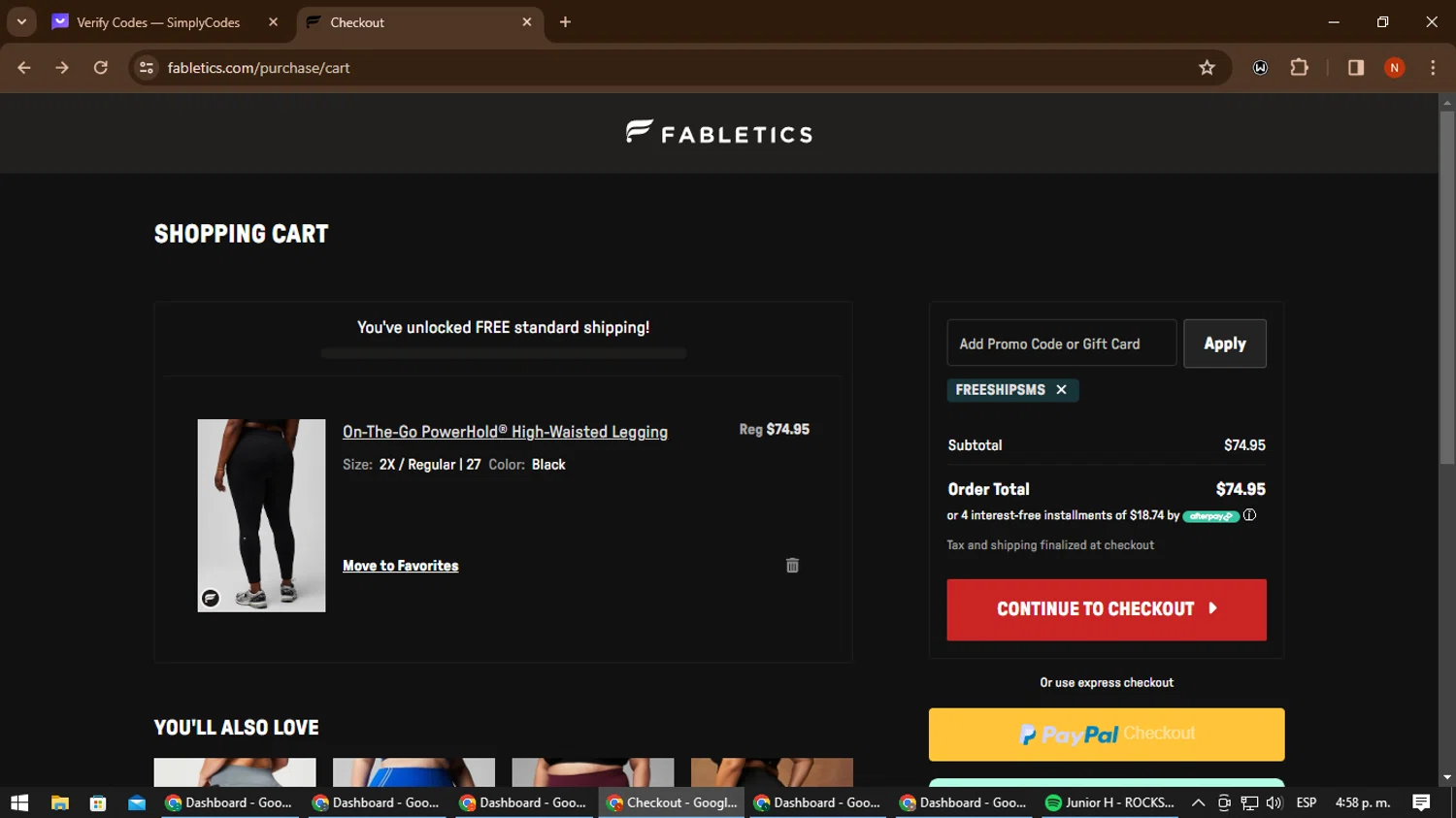Go forward in browser history
Screen dimensions: 1456x818
click(62, 68)
